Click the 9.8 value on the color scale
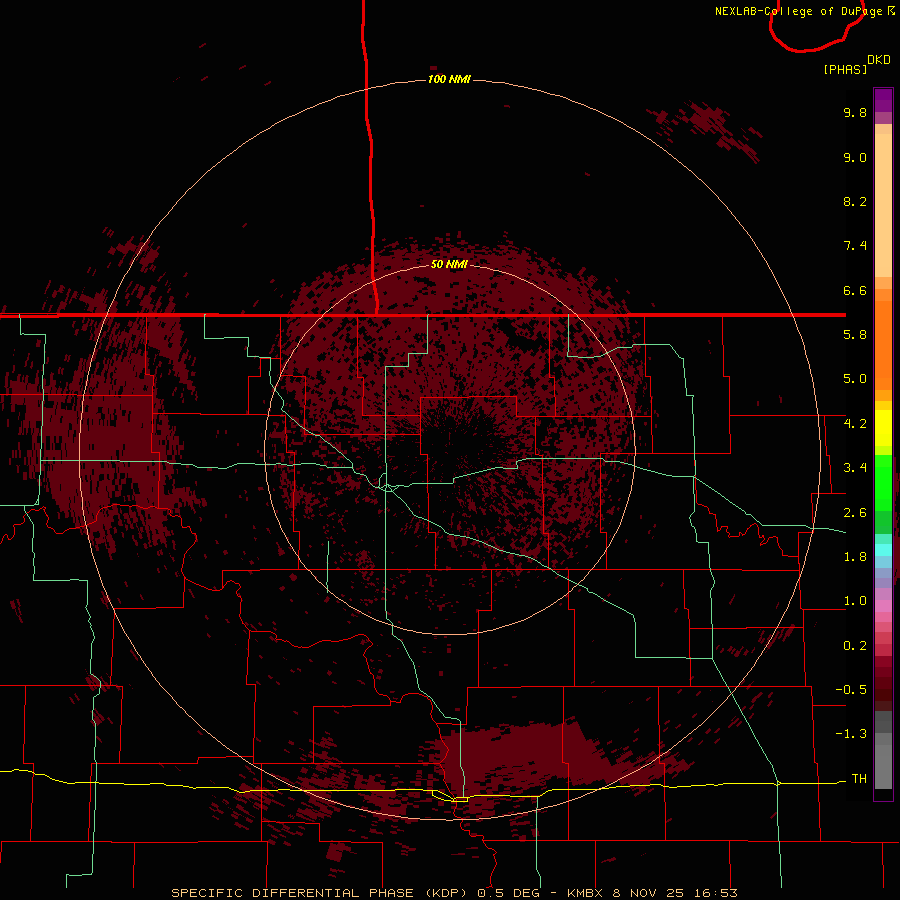The height and width of the screenshot is (900, 900). [855, 112]
